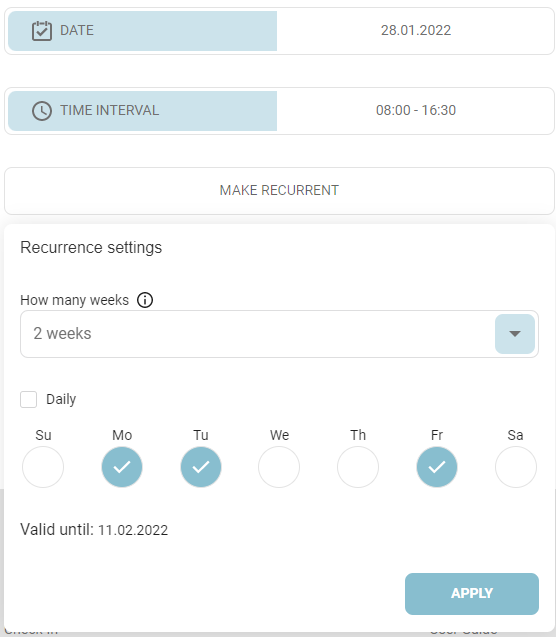This screenshot has width=556, height=637.
Task: Select the 2 weeks combo box field
Action: (279, 334)
